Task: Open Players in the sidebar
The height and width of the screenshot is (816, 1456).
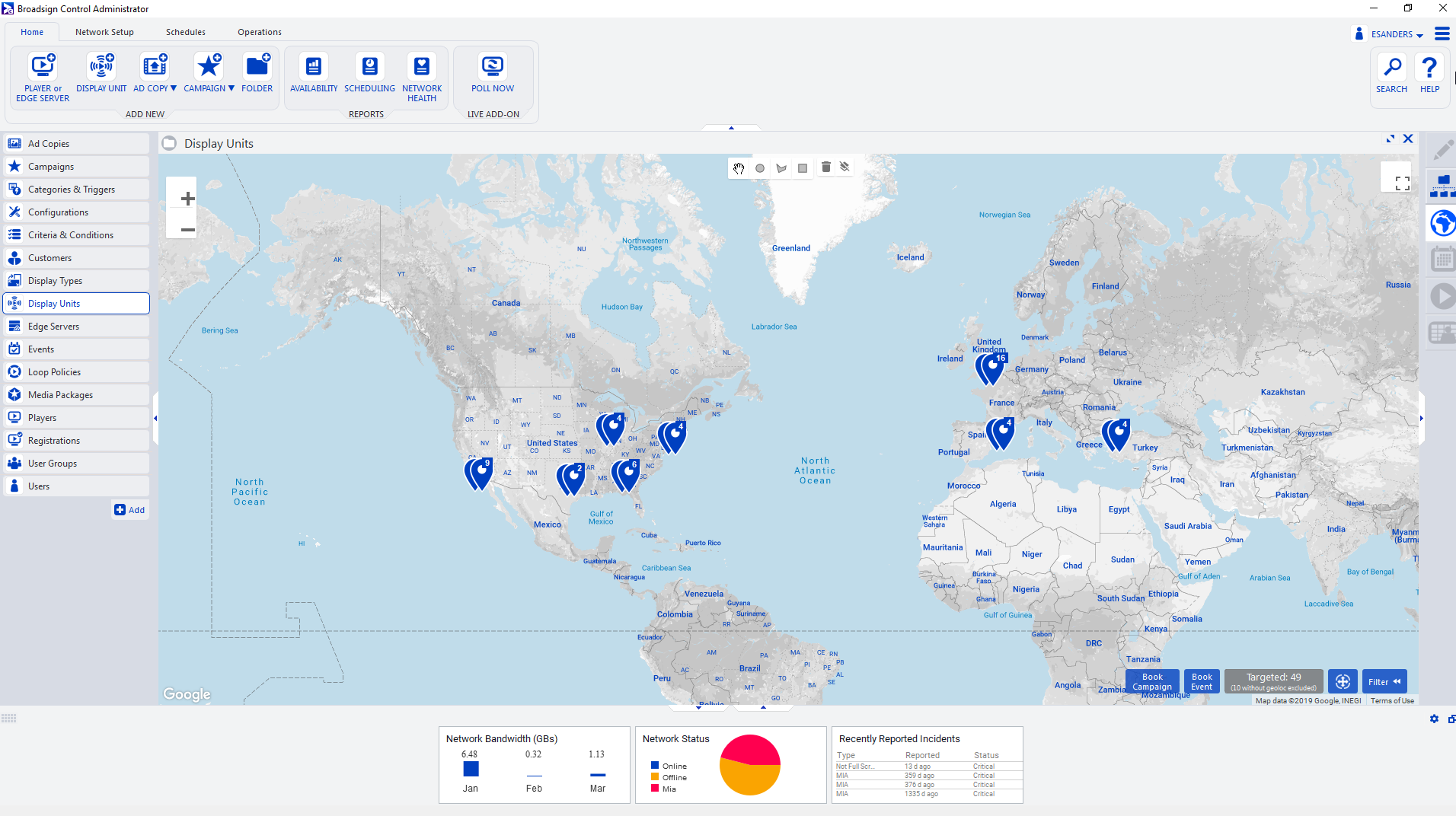Action: point(76,417)
